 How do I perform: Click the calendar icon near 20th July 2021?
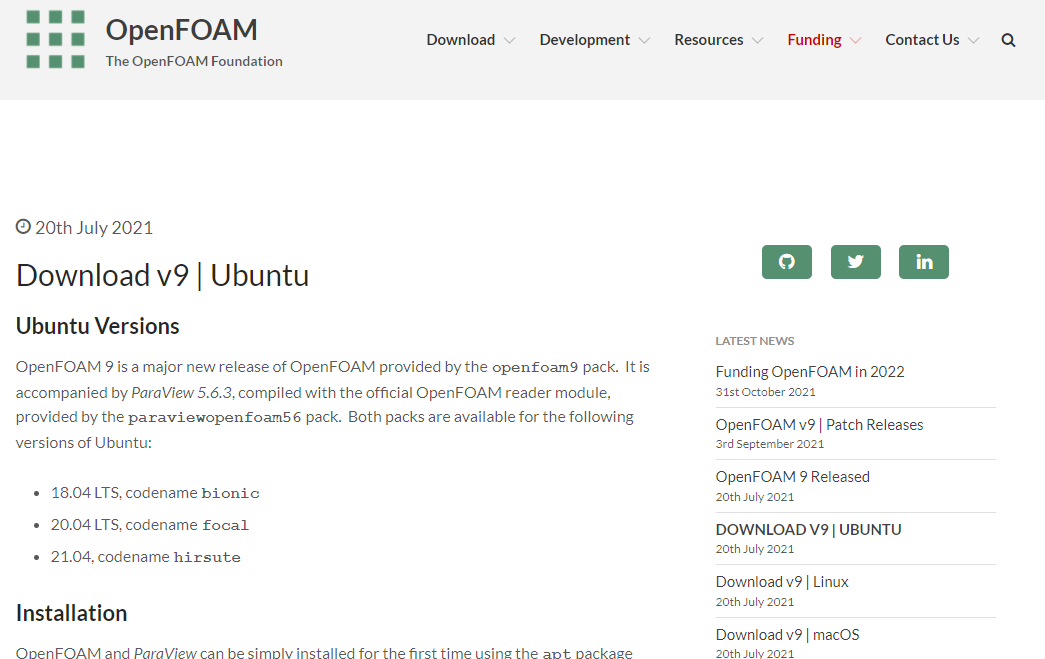coord(21,227)
